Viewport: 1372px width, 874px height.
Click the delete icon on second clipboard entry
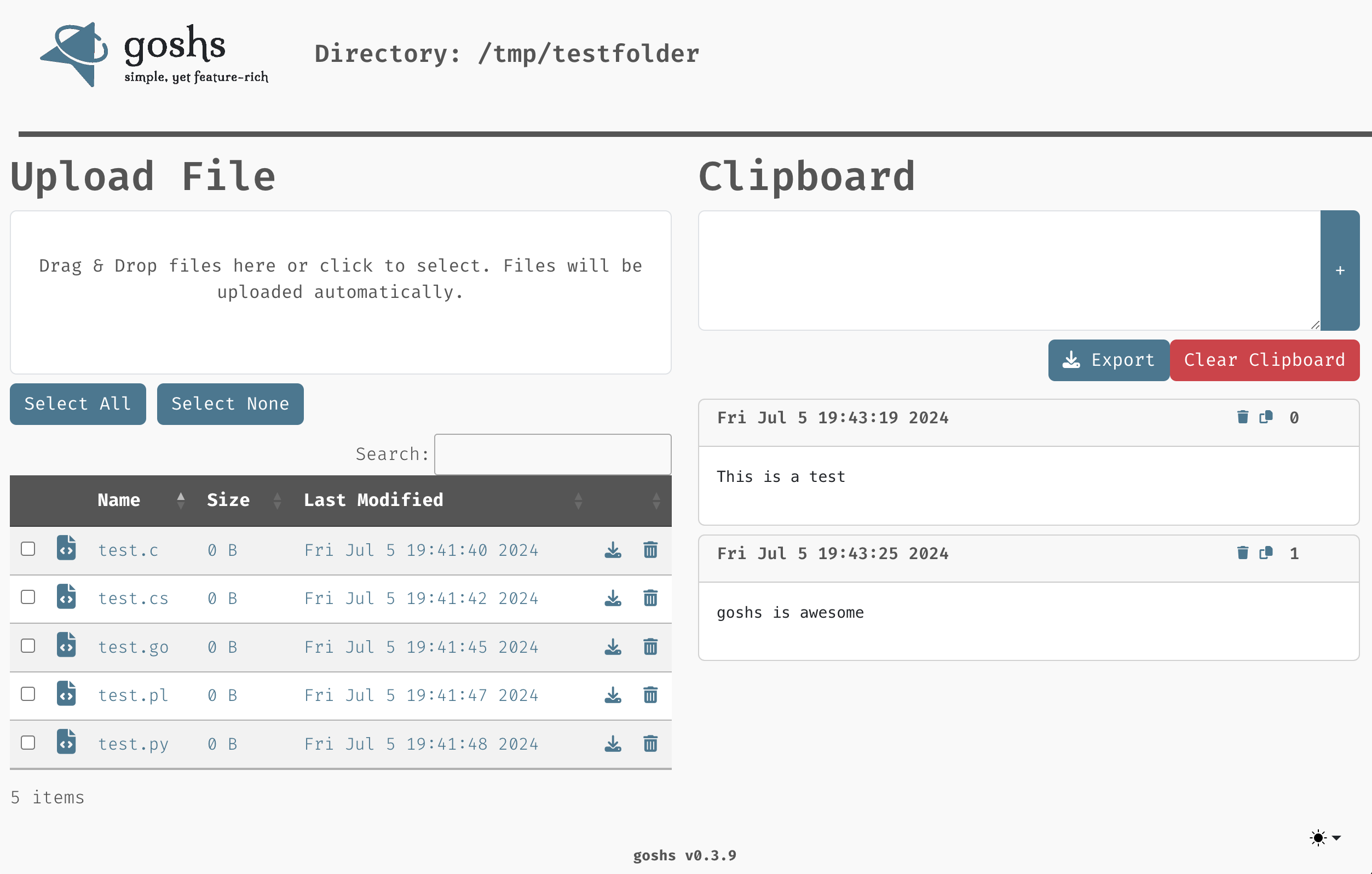click(1243, 552)
